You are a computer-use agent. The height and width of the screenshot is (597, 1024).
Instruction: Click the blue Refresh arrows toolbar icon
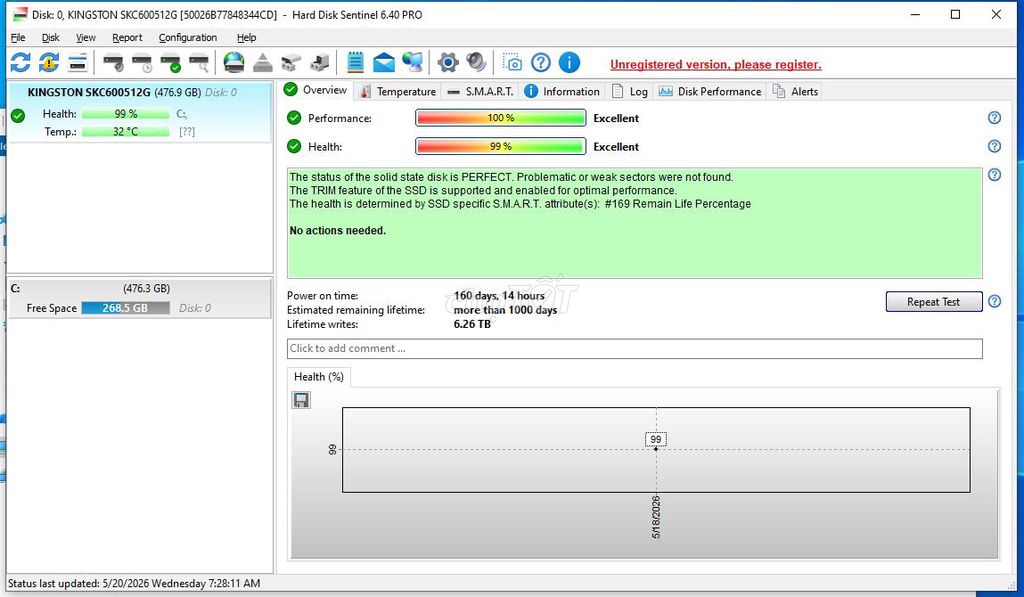[x=20, y=63]
